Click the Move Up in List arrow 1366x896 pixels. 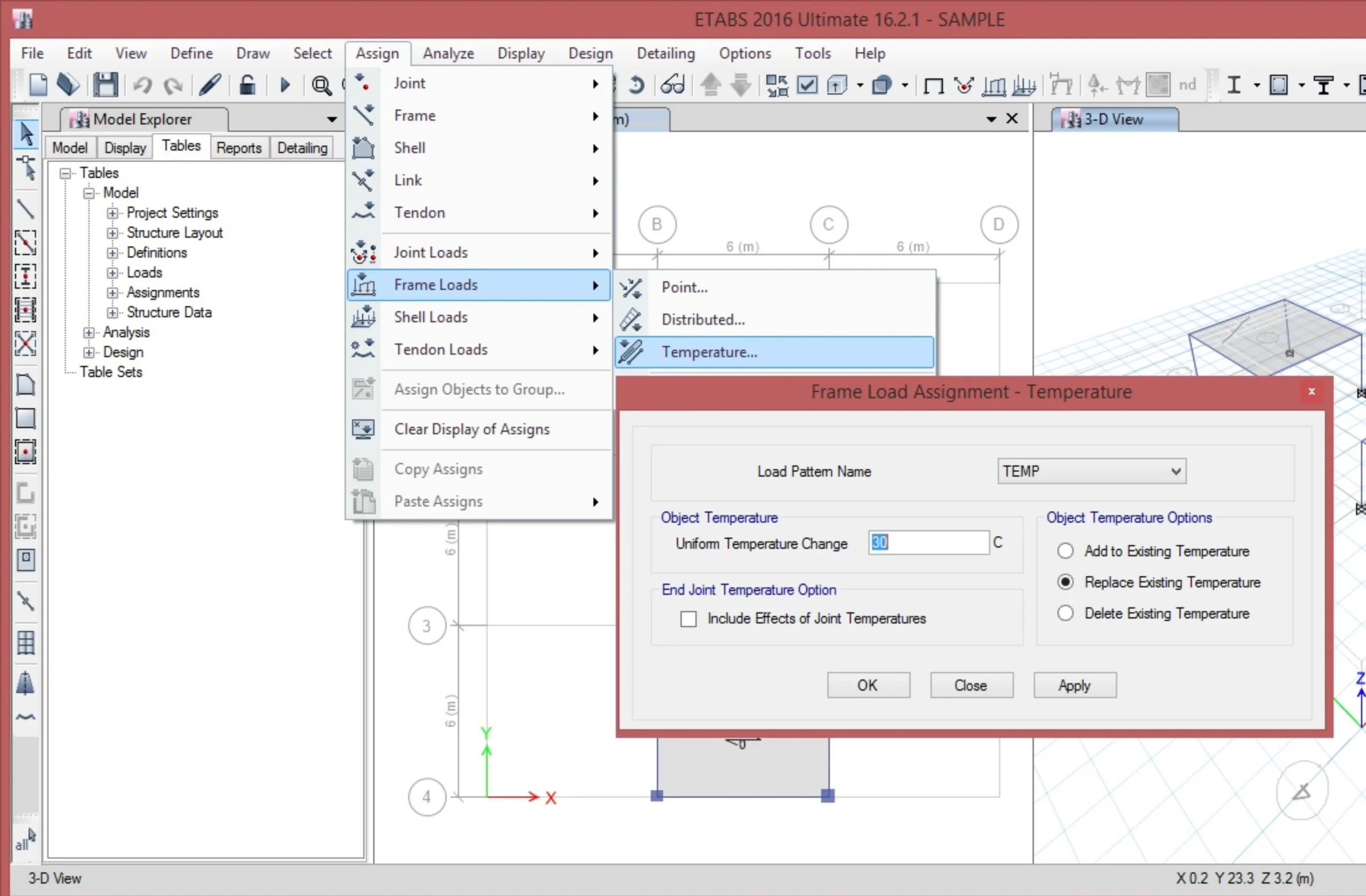click(711, 85)
